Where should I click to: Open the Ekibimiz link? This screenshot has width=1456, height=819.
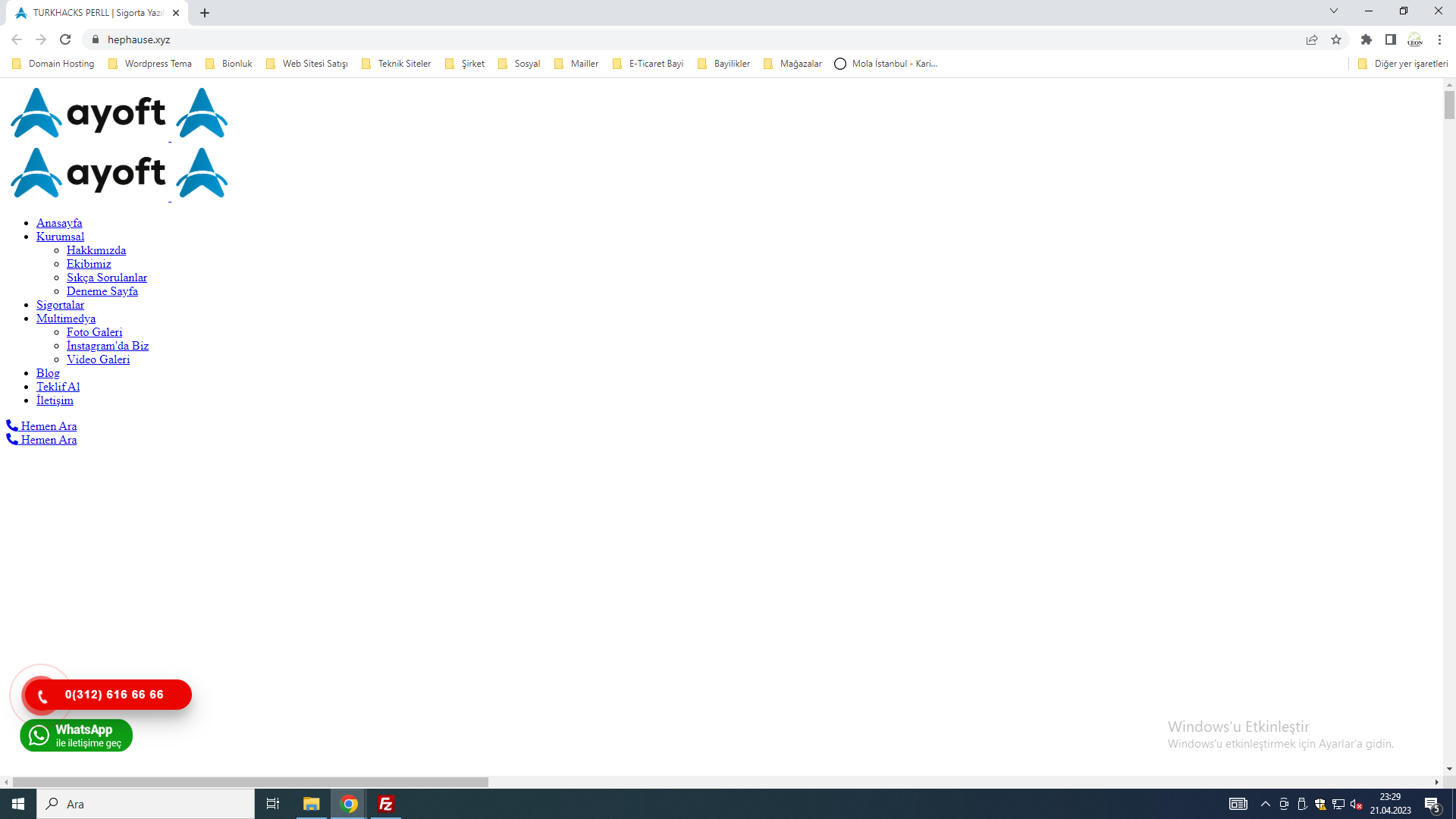point(89,264)
